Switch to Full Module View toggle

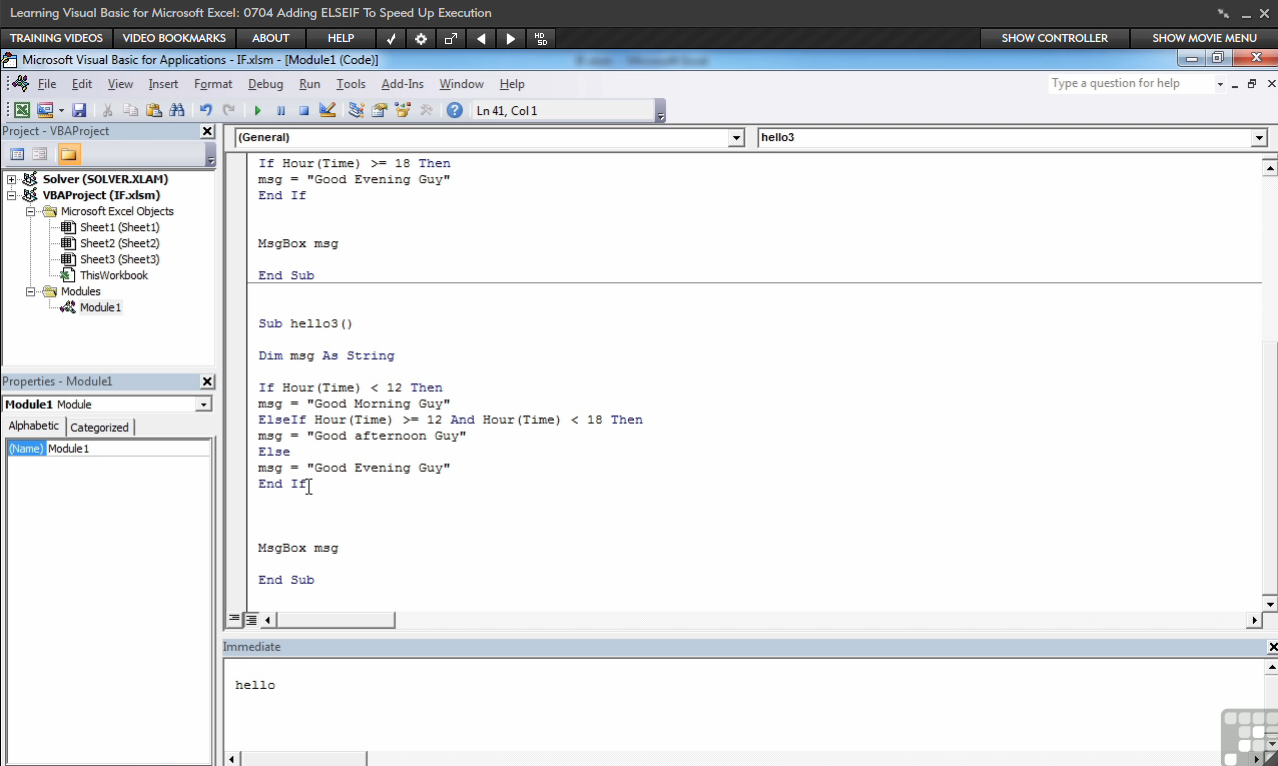coord(251,620)
